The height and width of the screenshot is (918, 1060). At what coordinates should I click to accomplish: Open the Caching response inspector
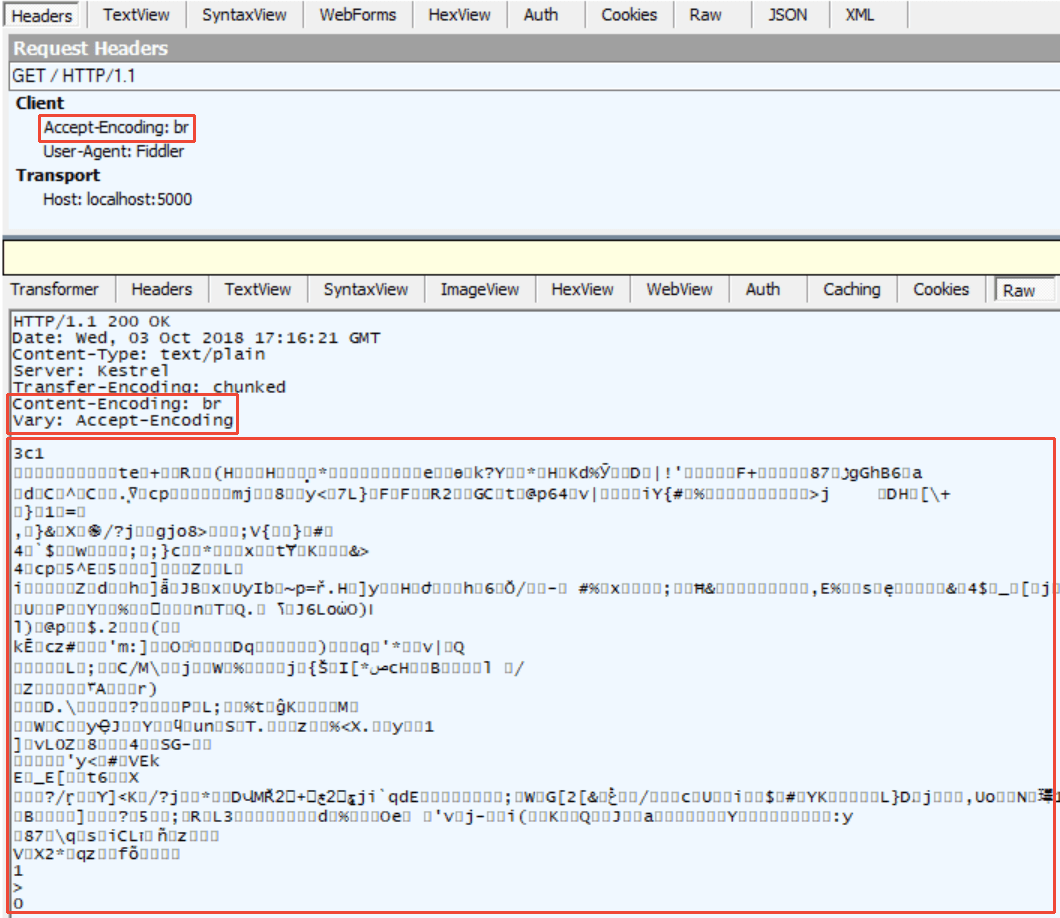[x=850, y=289]
